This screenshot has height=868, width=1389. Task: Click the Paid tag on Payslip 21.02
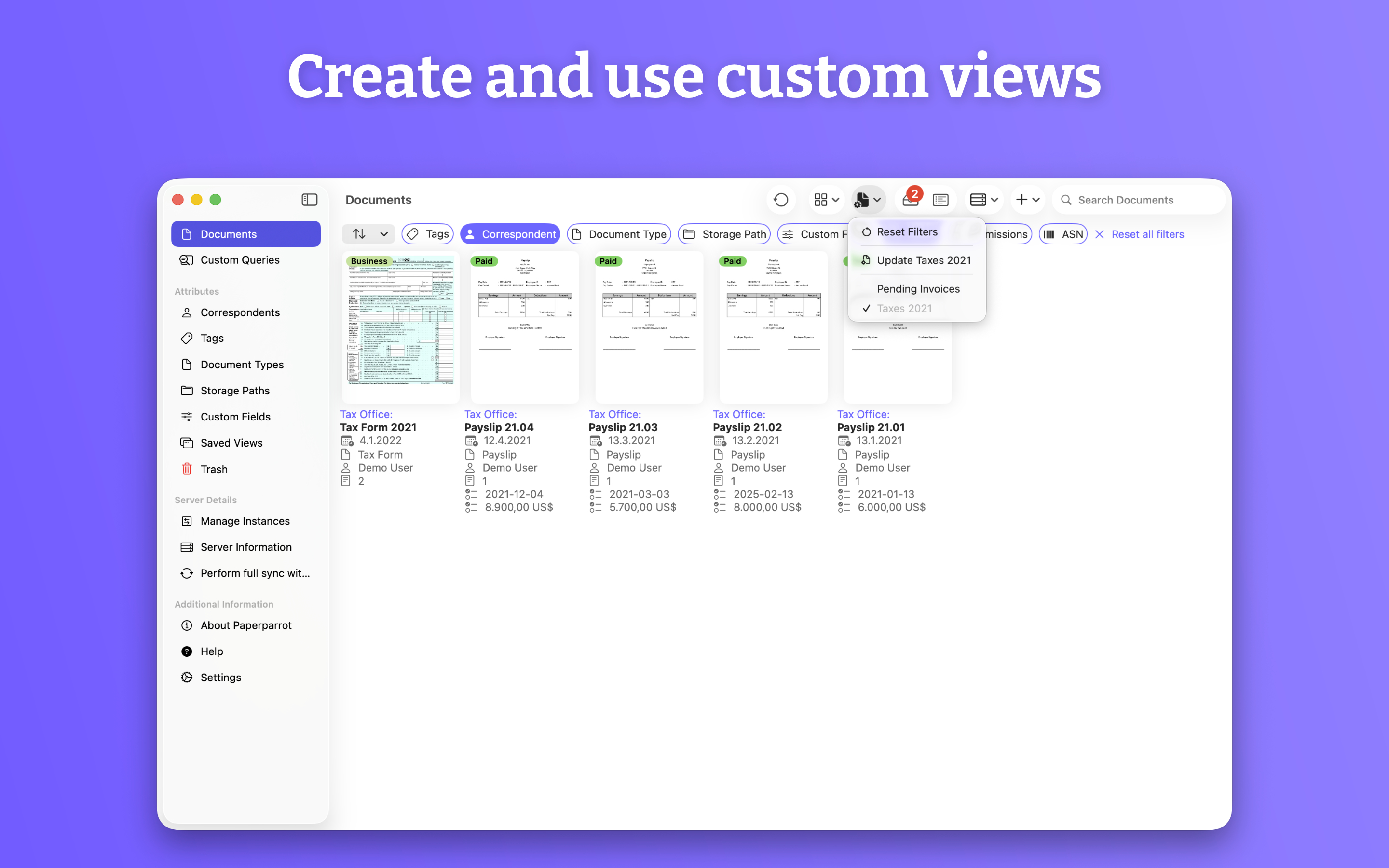[x=733, y=261]
